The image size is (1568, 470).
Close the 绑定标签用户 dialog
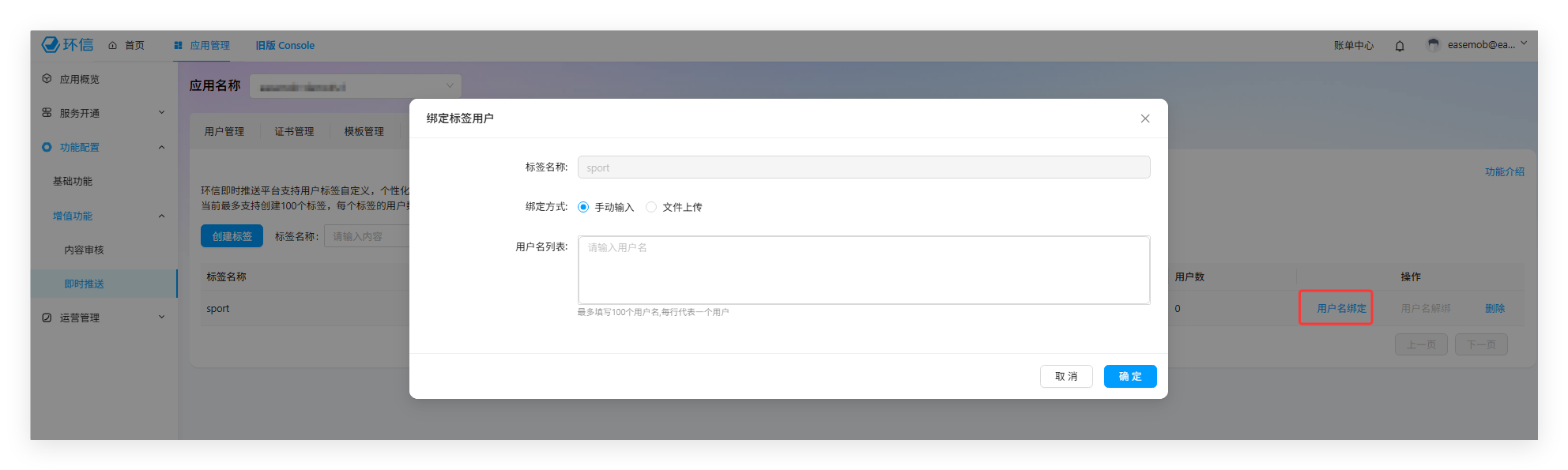pos(1144,118)
